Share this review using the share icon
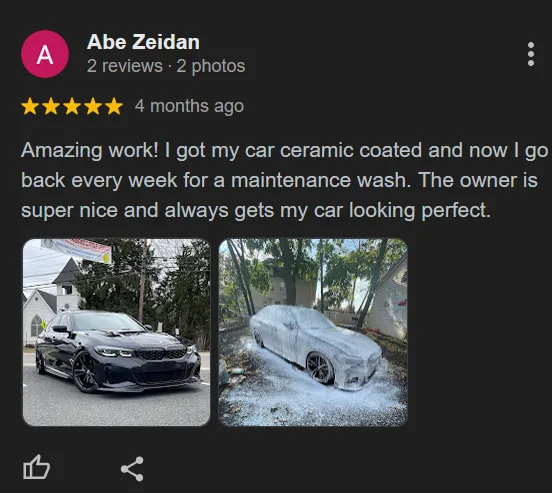 (132, 469)
